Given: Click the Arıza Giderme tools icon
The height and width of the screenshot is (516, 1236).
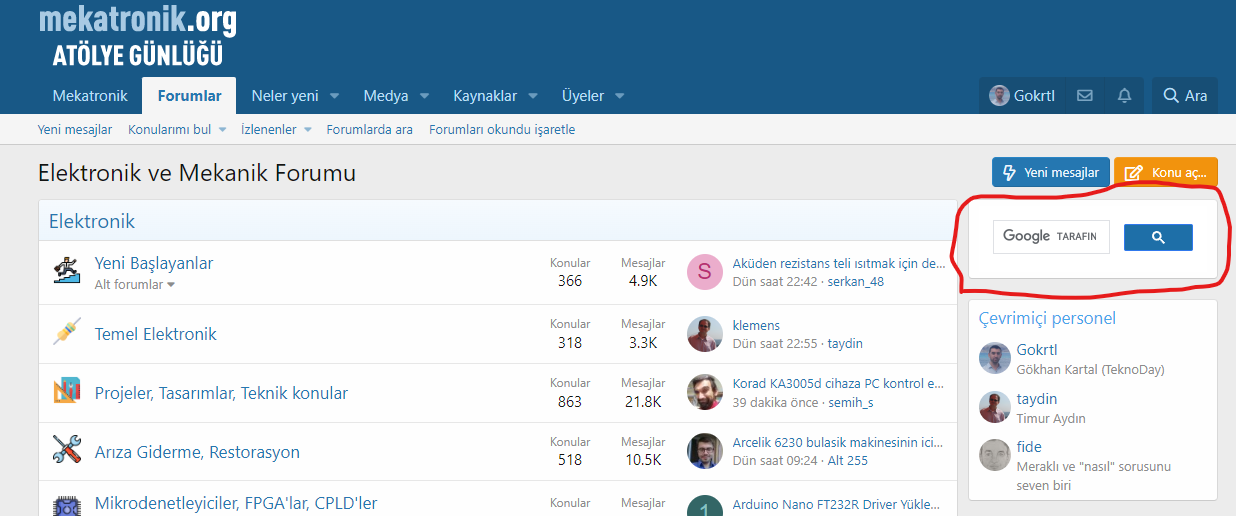Looking at the screenshot, I should click(66, 450).
